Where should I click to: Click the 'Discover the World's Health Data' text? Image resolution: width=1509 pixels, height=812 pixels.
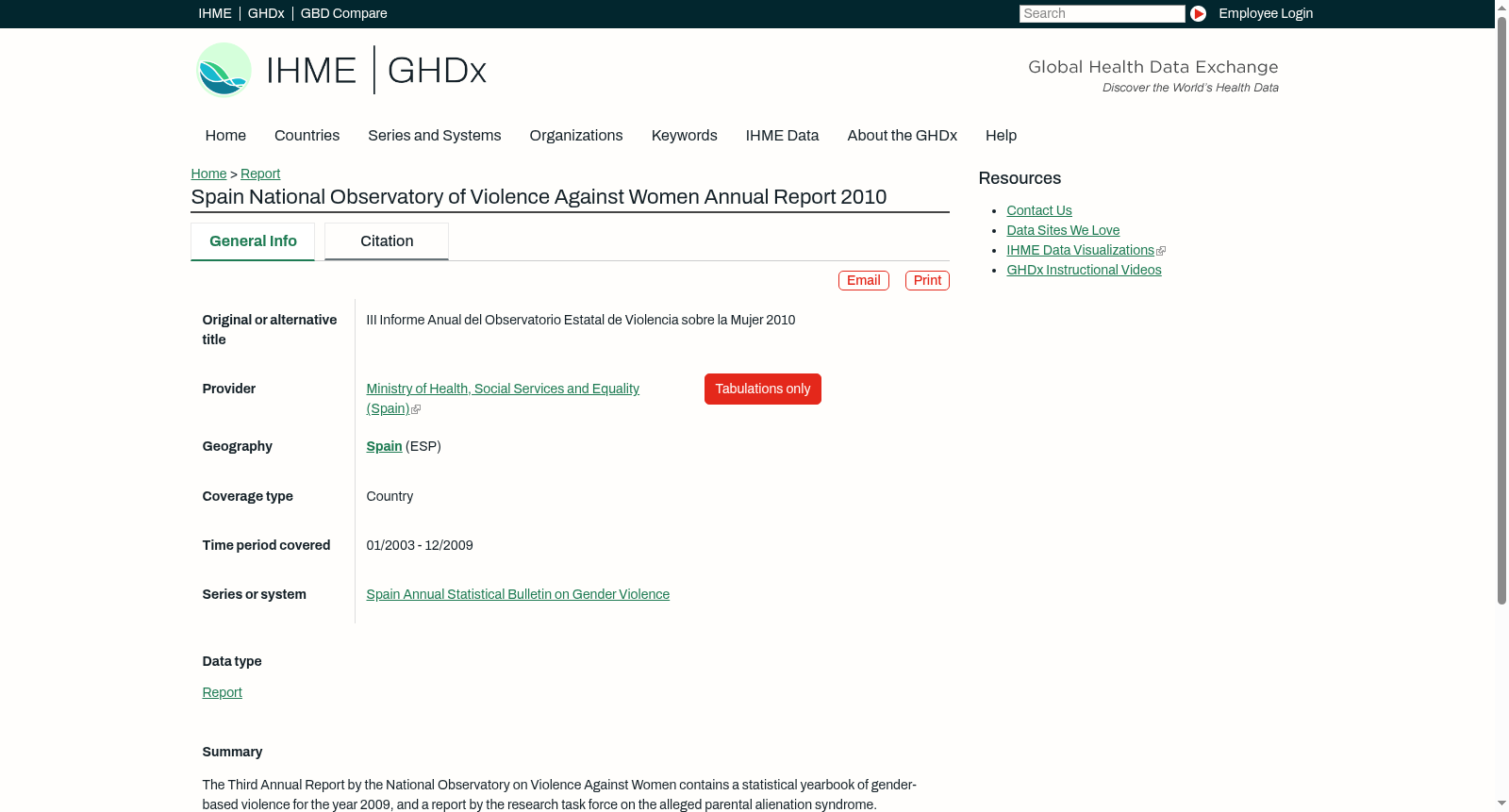(x=1190, y=88)
